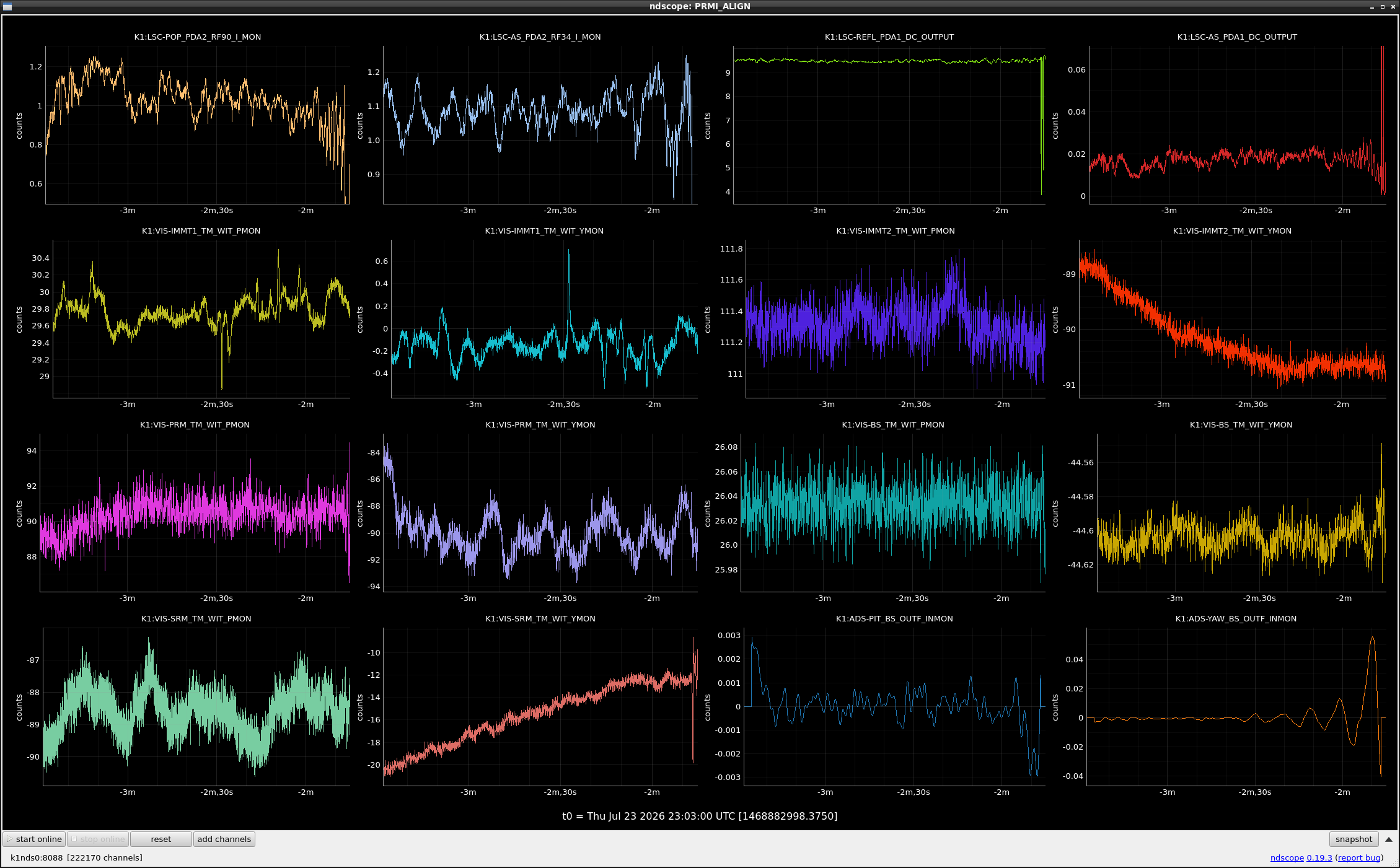This screenshot has height=868, width=1400.
Task: Click the start online play button
Action: click(x=34, y=839)
